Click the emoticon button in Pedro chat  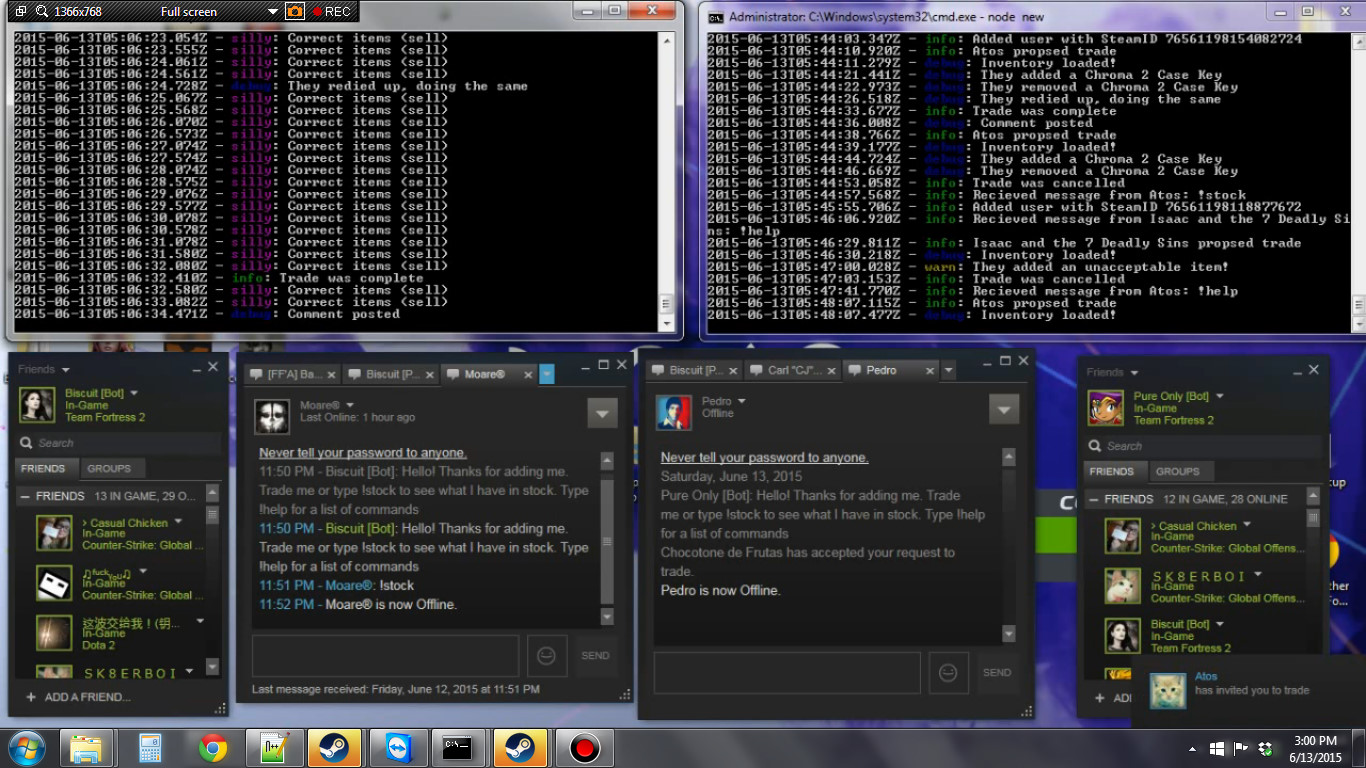click(x=948, y=673)
